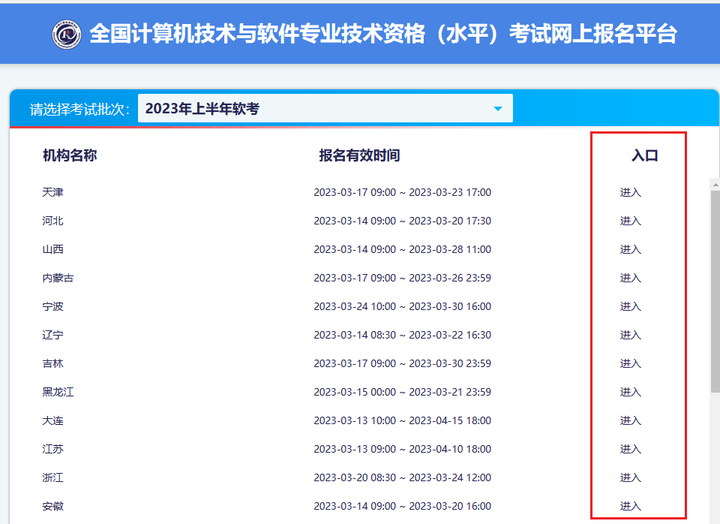Screen dimensions: 720x524
Task: Select the 浙江 institution name
Action: (53, 478)
